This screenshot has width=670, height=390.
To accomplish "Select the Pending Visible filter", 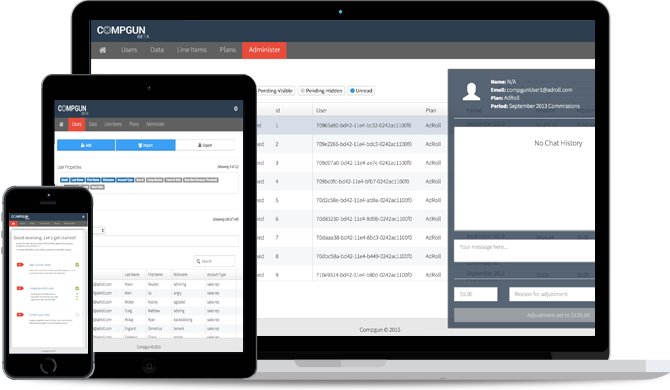I will click(275, 91).
